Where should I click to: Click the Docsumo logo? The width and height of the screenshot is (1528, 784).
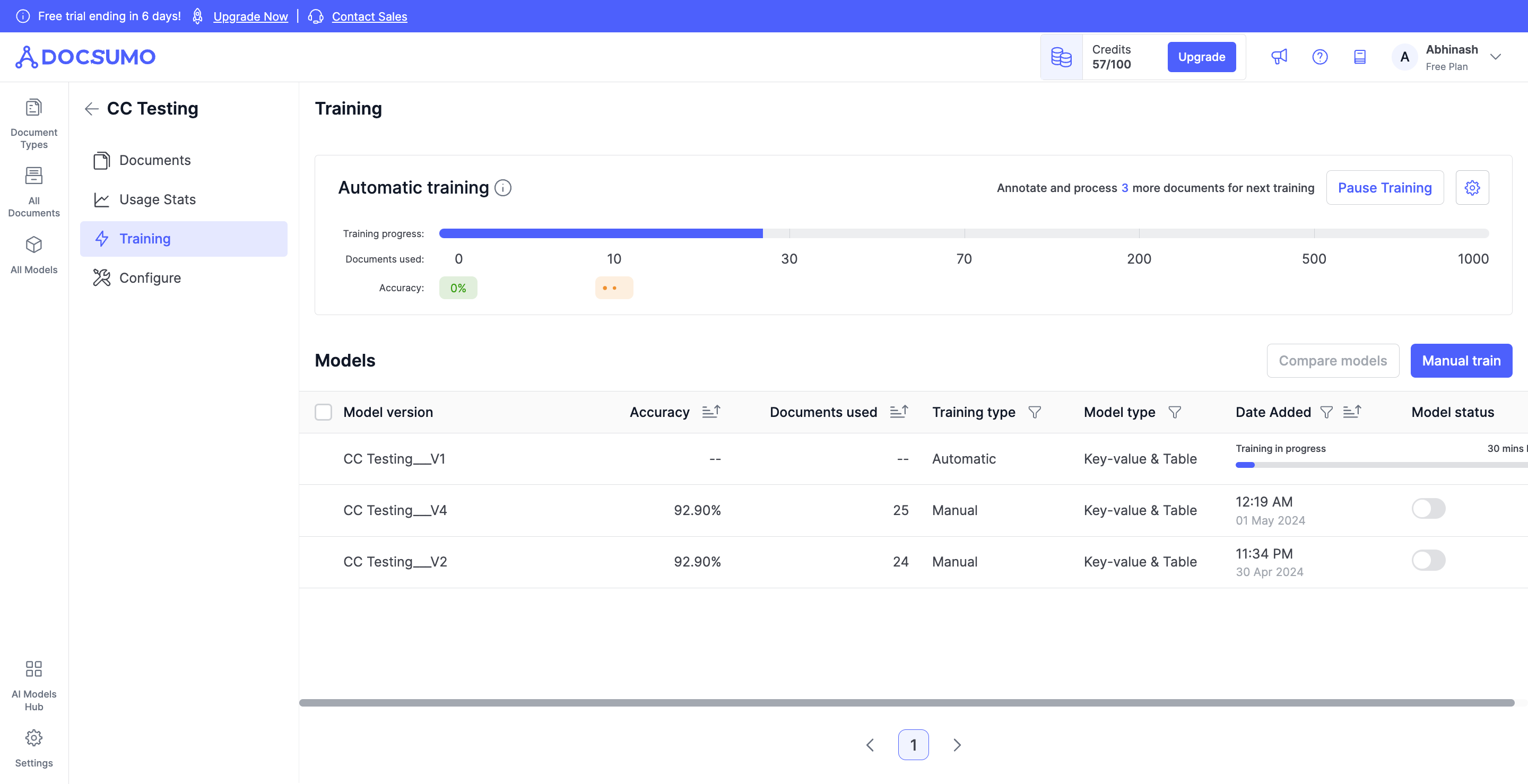(85, 57)
